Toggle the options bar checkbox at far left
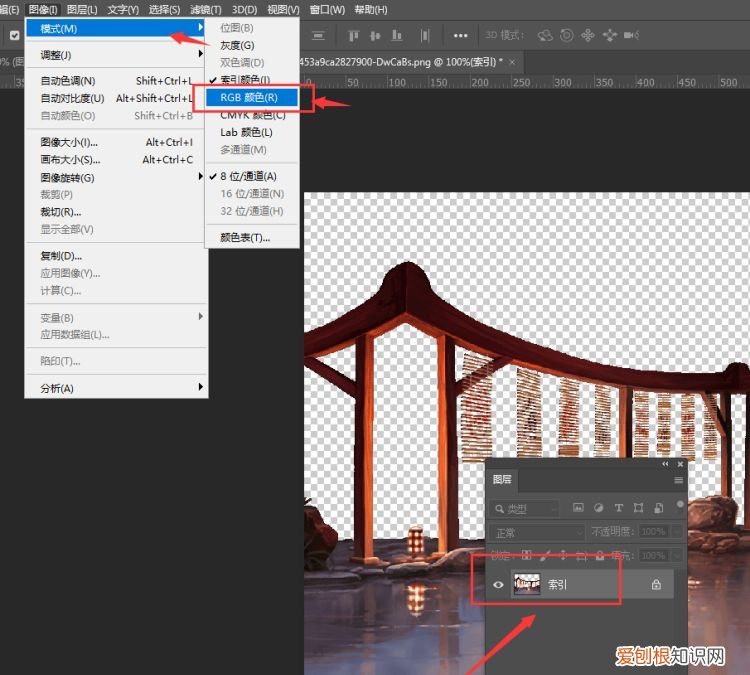Screen dimensions: 750x675 15,35
